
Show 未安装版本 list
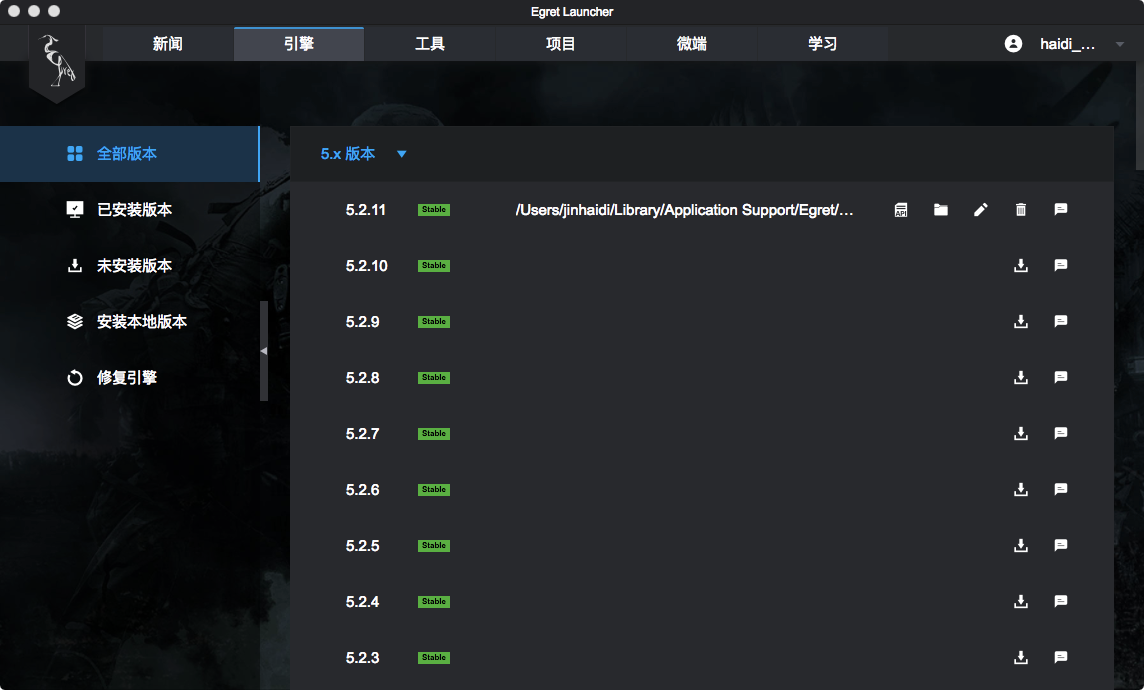click(129, 265)
